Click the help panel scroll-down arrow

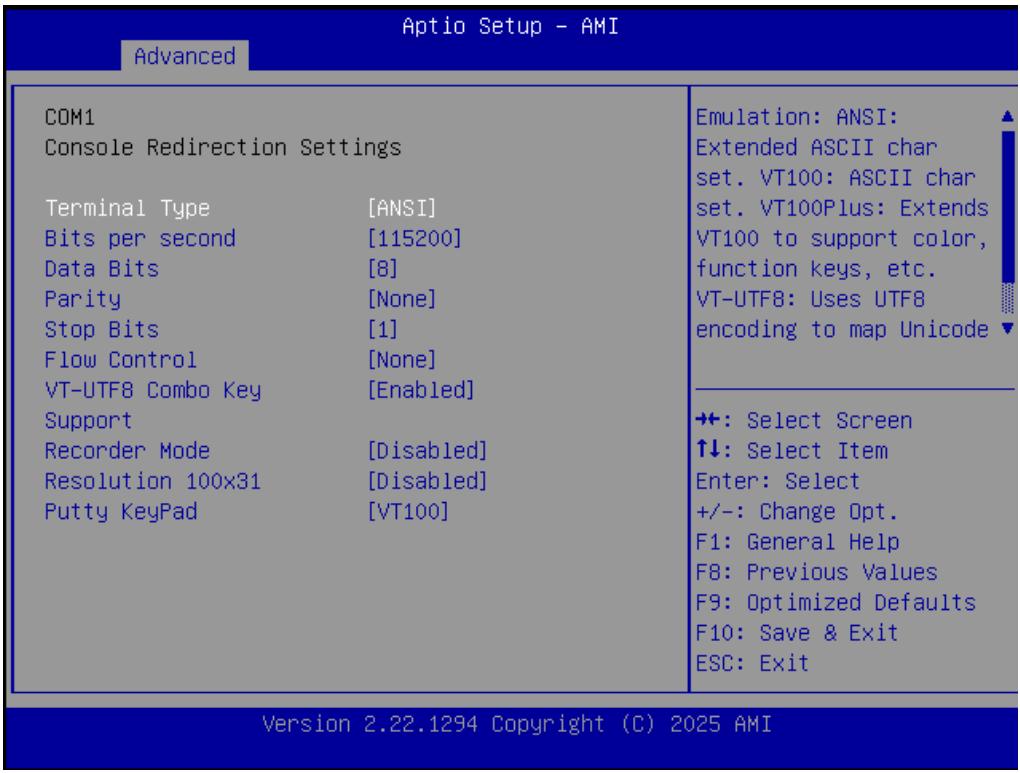(x=1007, y=329)
